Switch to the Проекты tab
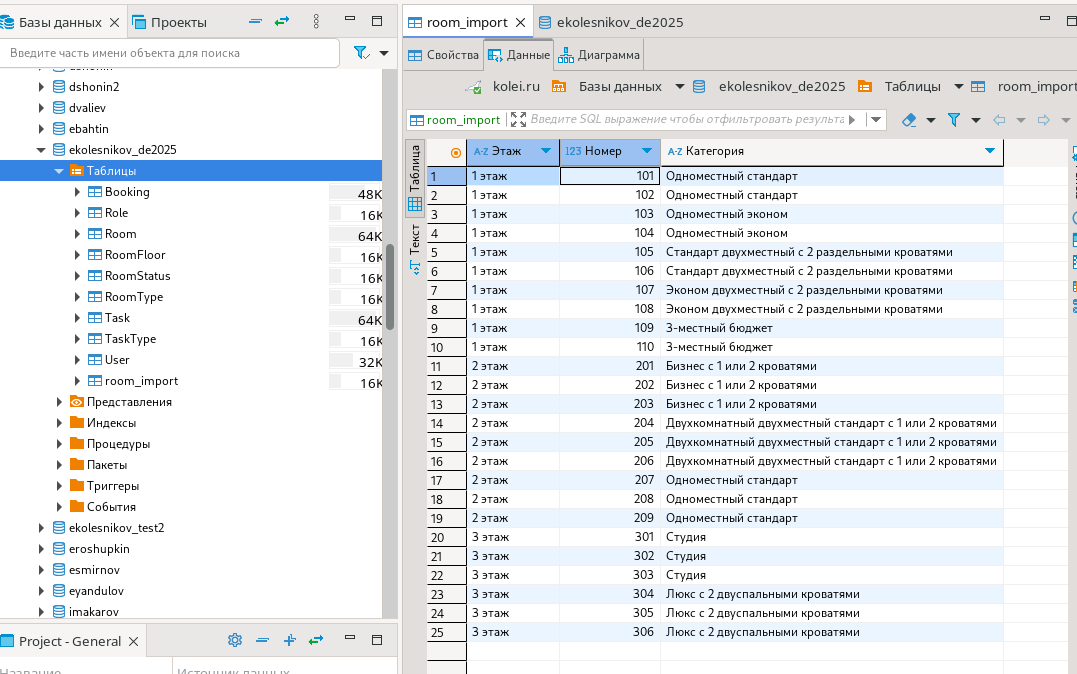Screen dimensions: 1077x674 coord(168,22)
